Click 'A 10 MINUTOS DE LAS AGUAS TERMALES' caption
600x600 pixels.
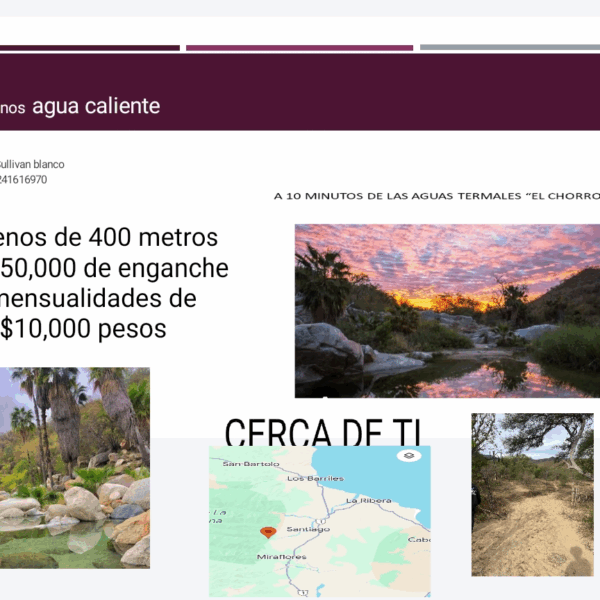point(437,196)
